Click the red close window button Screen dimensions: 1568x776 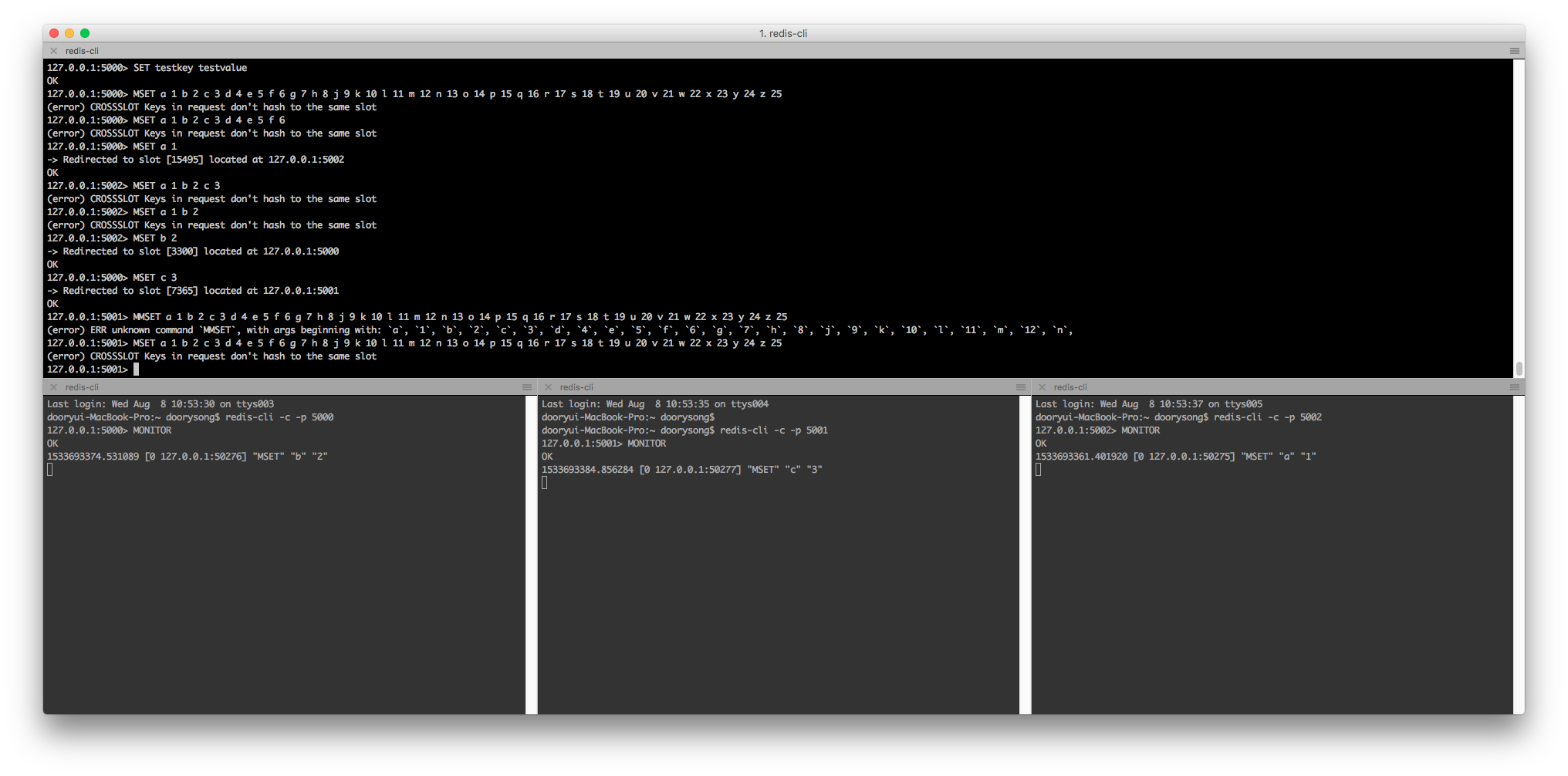pyautogui.click(x=54, y=33)
